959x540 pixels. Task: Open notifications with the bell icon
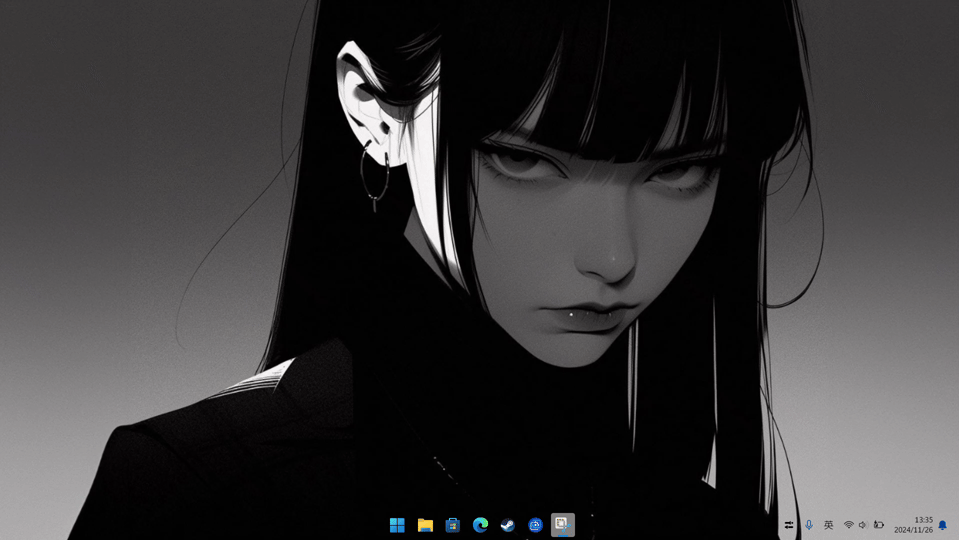tap(942, 525)
